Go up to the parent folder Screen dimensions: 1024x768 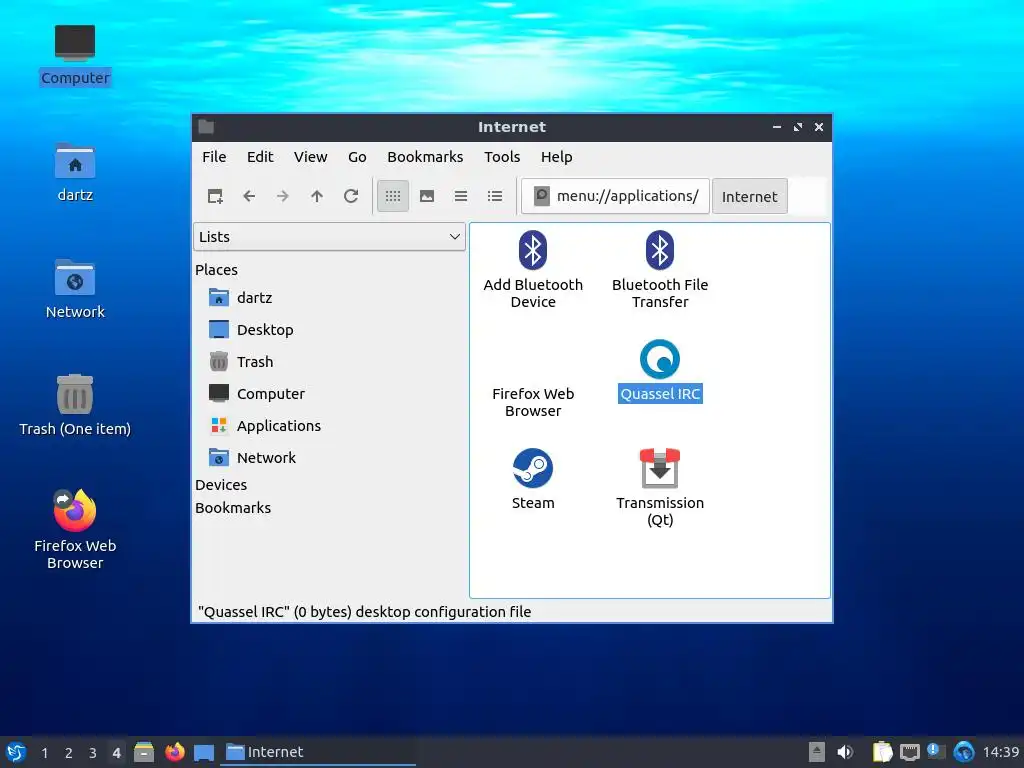pos(317,196)
